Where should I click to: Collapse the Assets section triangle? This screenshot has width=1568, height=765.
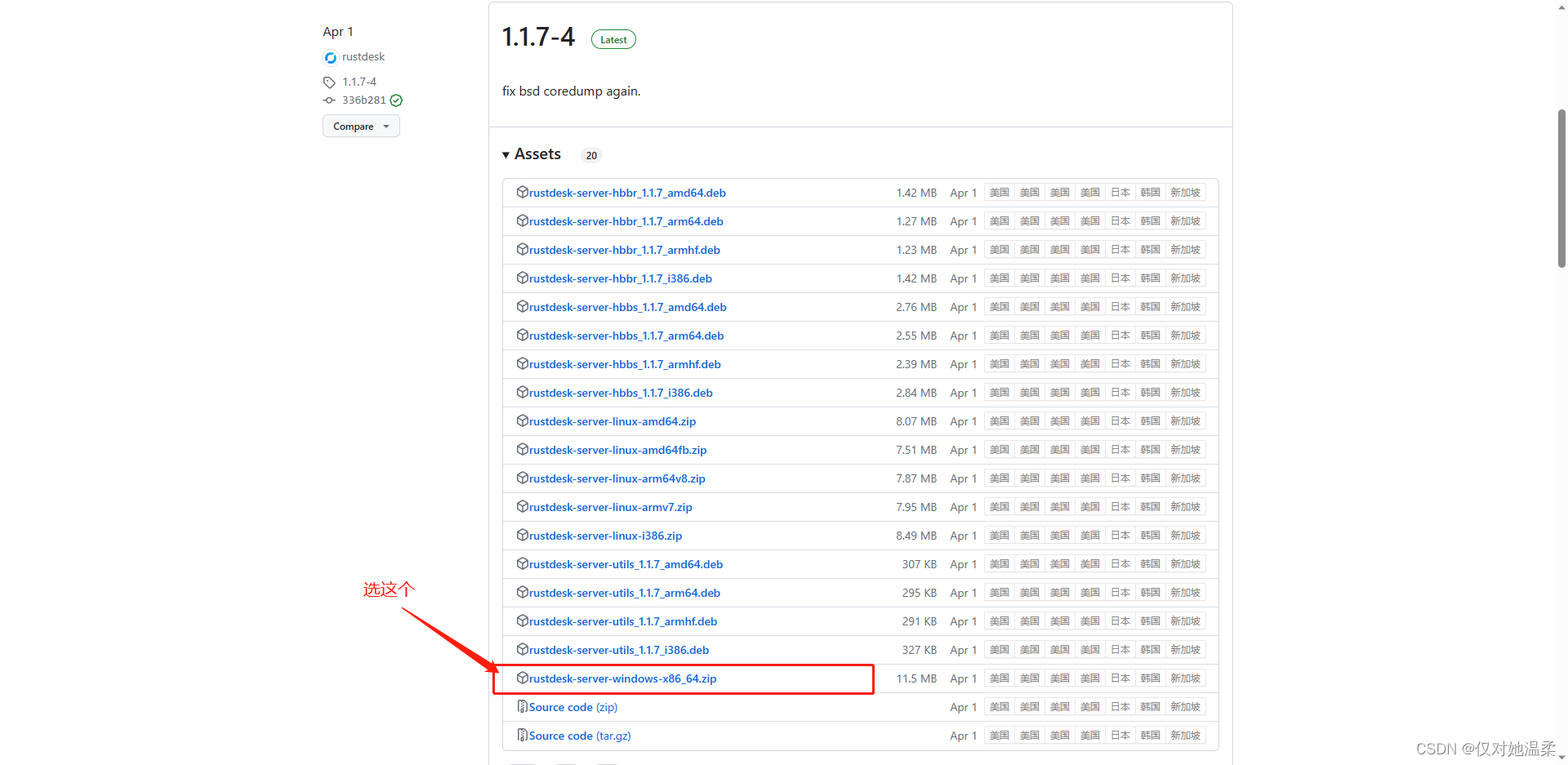(x=506, y=155)
